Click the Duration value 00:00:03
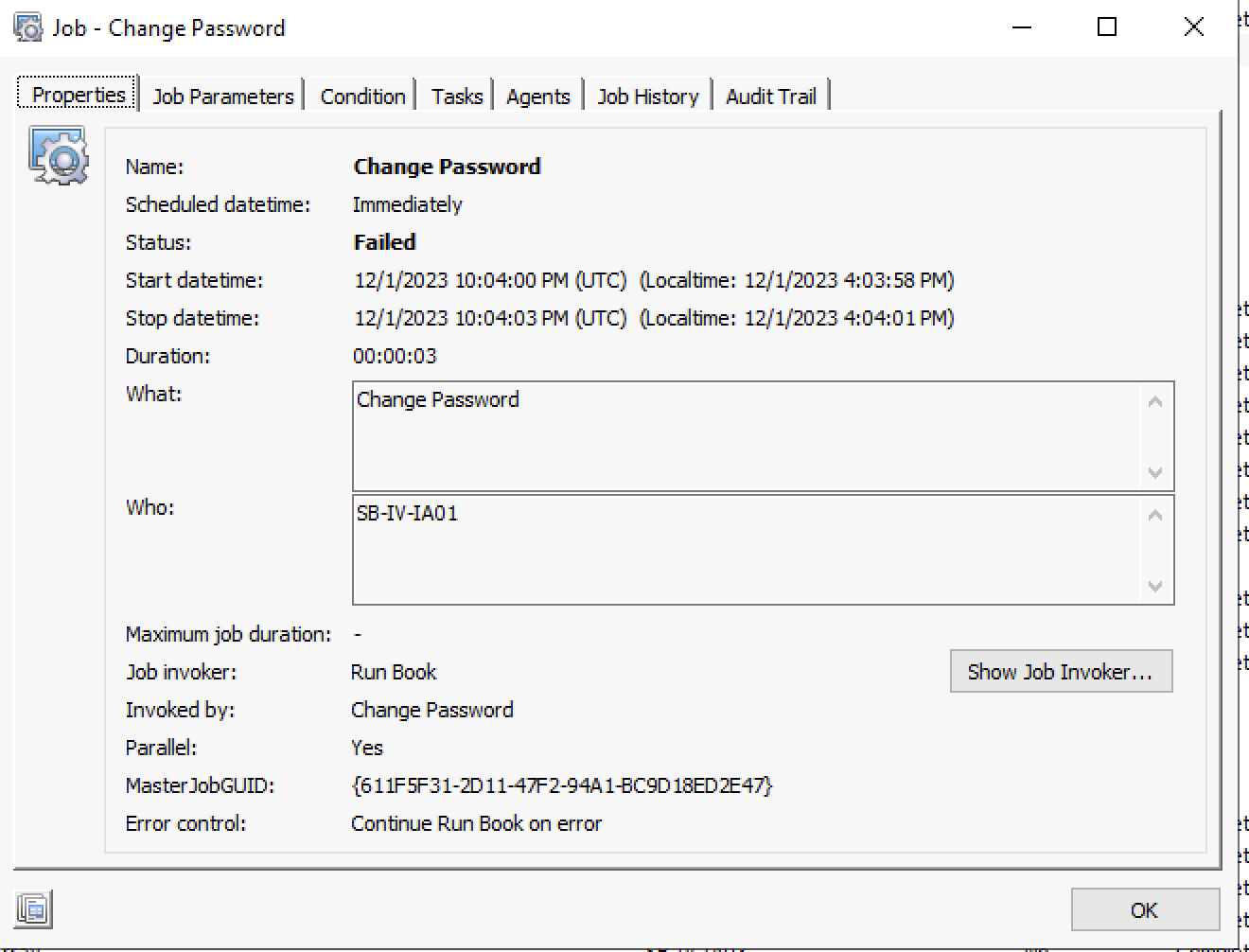The image size is (1249, 952). pos(395,356)
